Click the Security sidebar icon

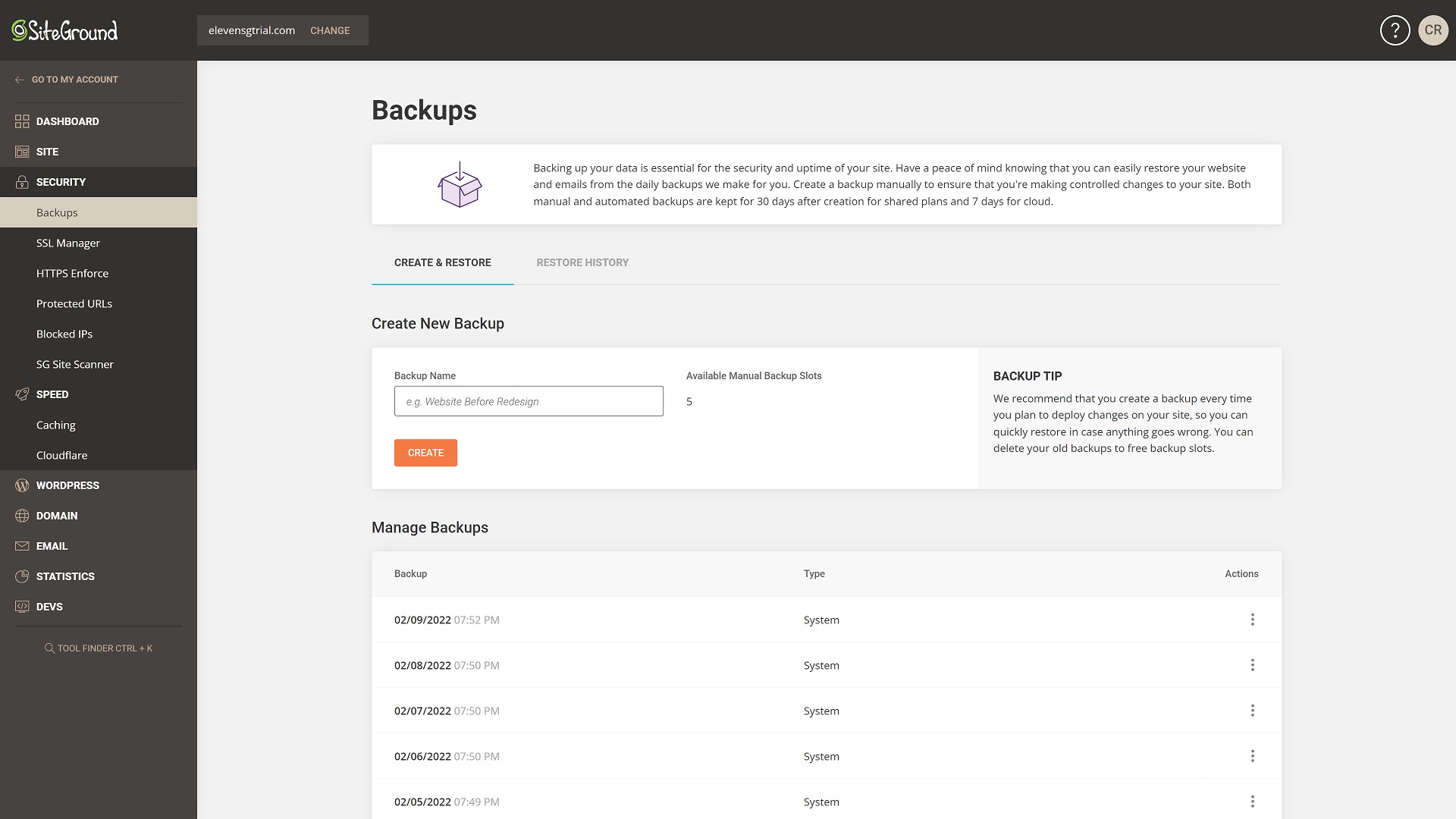[20, 181]
